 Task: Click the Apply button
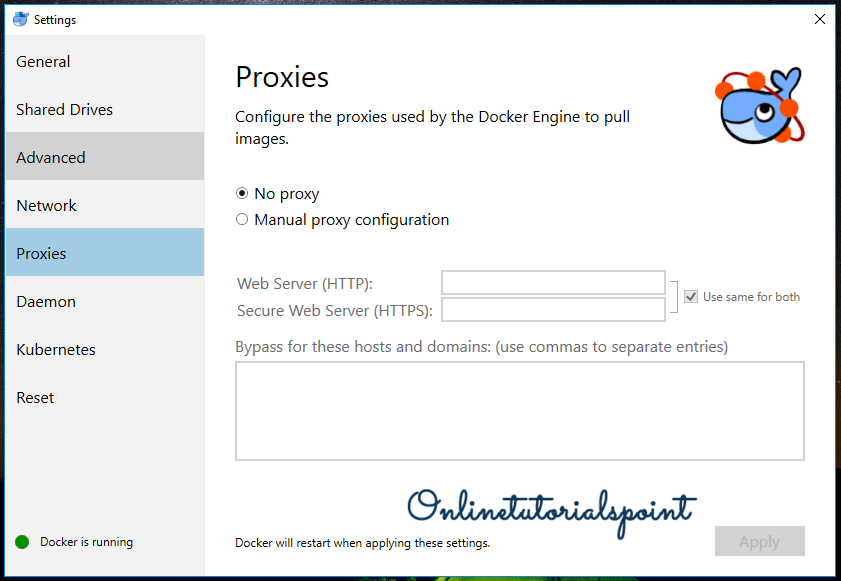pyautogui.click(x=759, y=541)
